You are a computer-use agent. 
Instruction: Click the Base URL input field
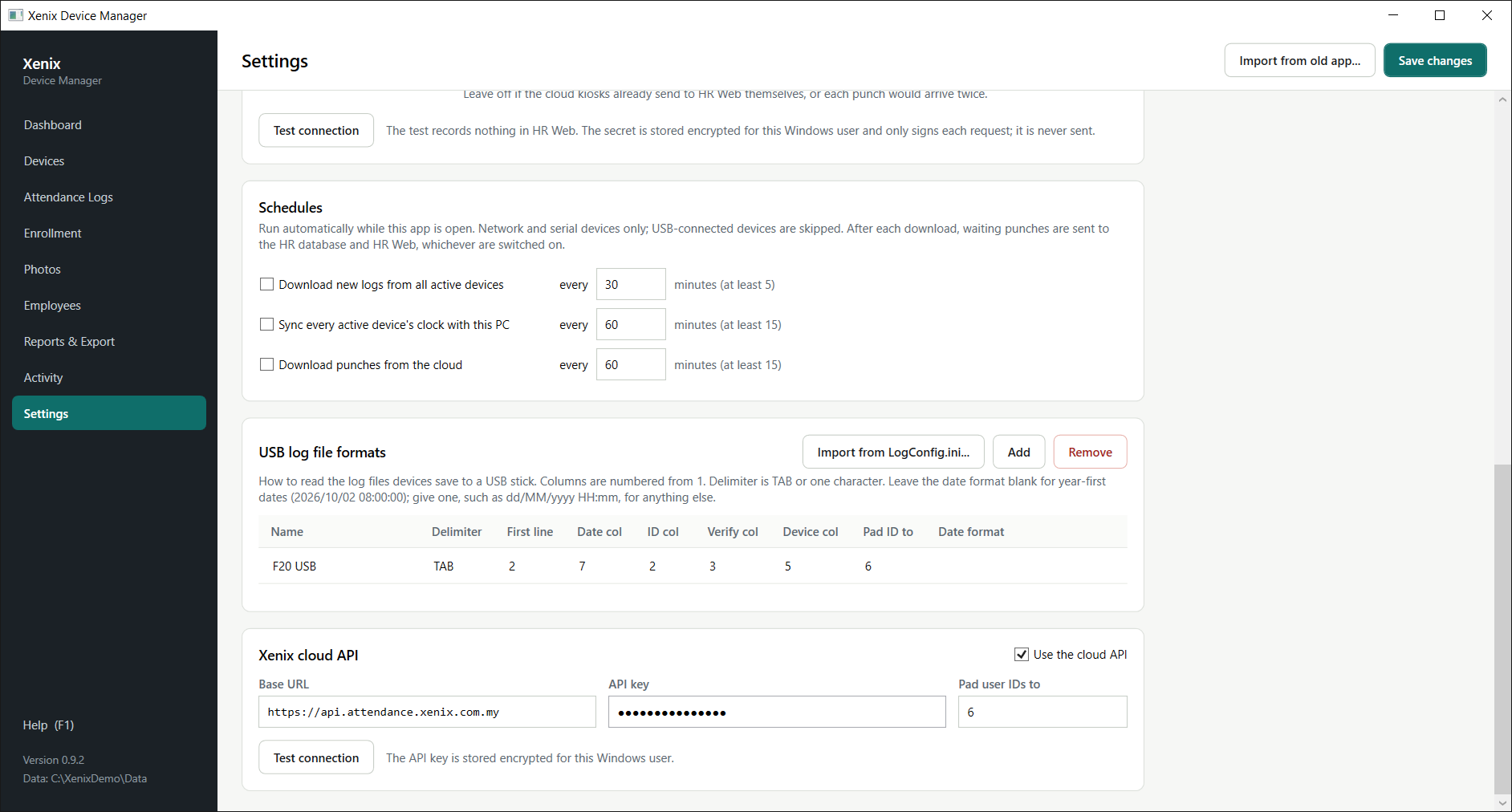pos(427,712)
